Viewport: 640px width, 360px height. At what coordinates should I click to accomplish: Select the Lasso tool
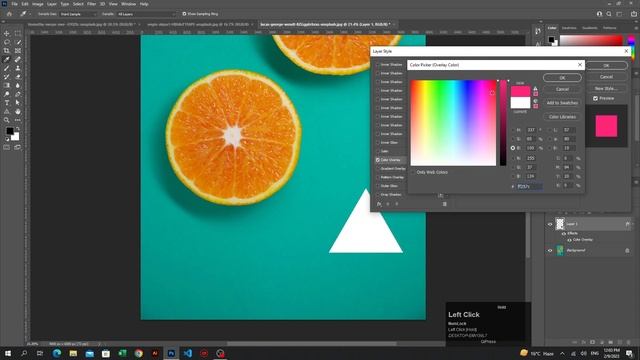click(x=7, y=42)
